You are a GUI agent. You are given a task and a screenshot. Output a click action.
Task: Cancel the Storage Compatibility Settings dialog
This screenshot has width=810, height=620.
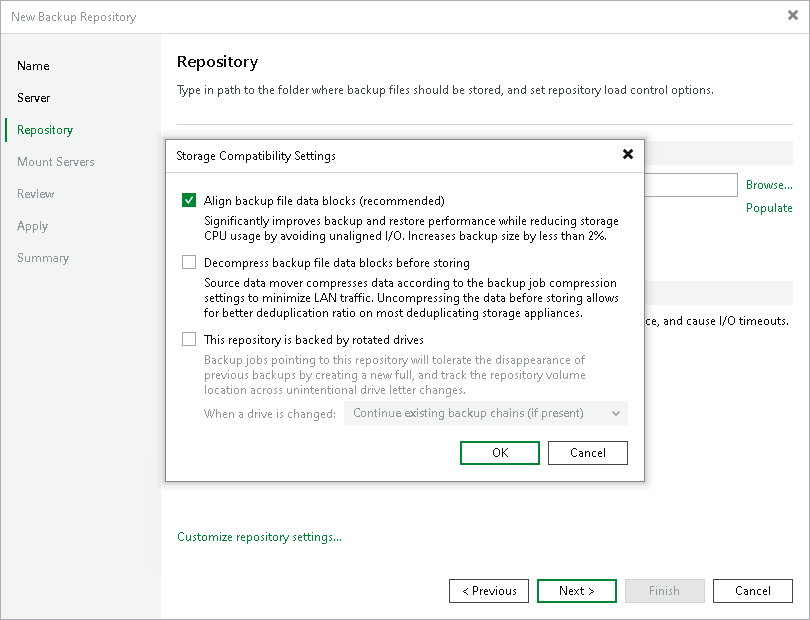(587, 453)
